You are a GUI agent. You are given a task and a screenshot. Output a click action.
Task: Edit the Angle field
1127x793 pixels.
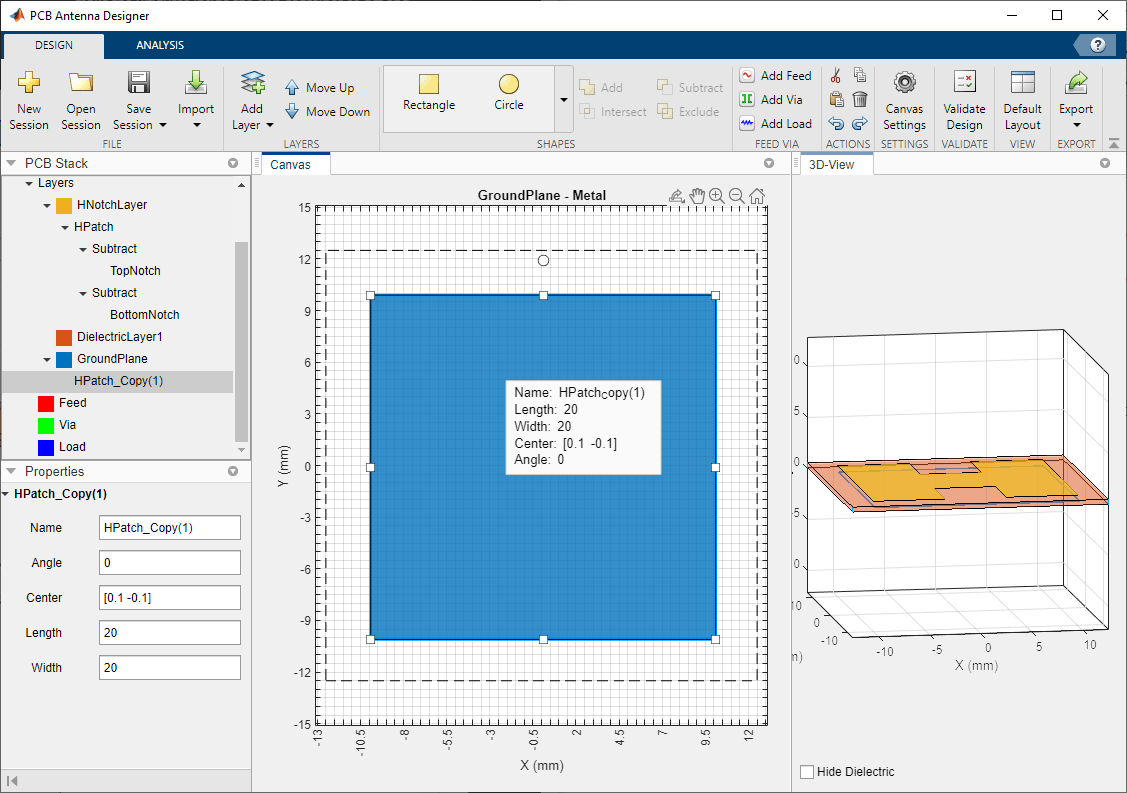(170, 562)
